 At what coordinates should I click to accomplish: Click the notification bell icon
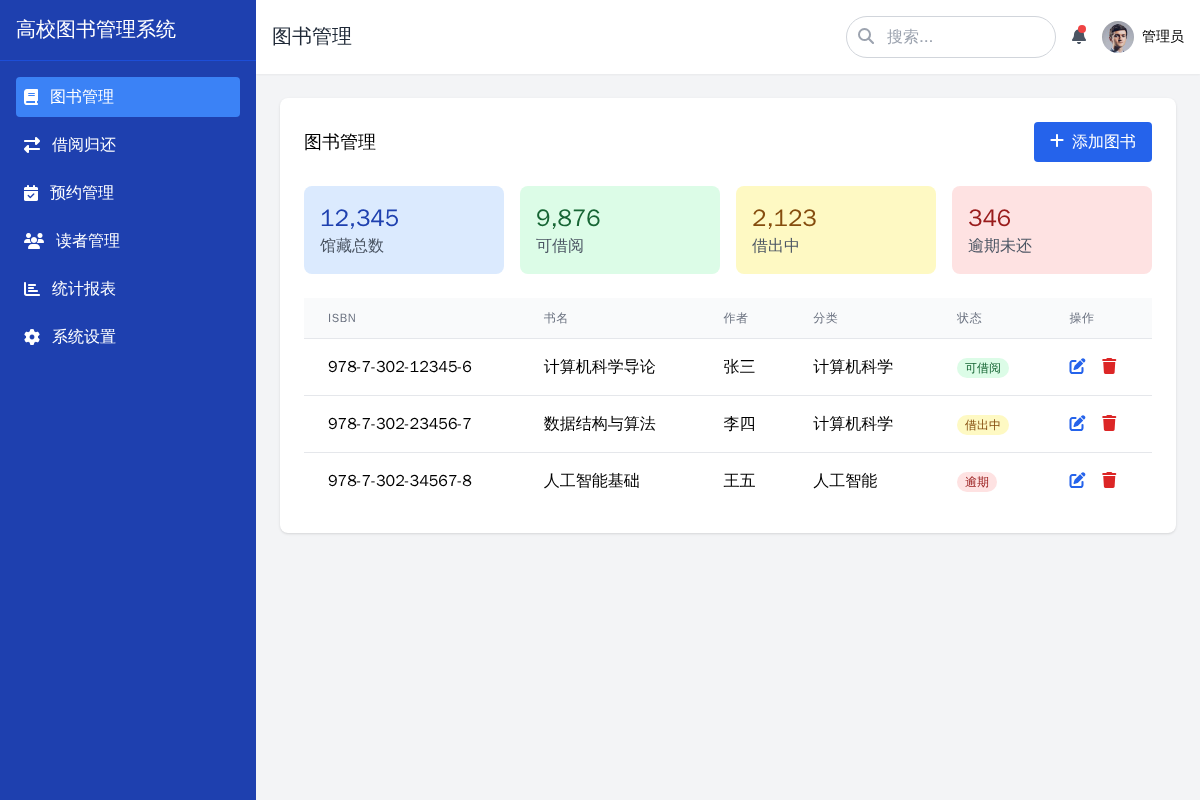click(1079, 36)
